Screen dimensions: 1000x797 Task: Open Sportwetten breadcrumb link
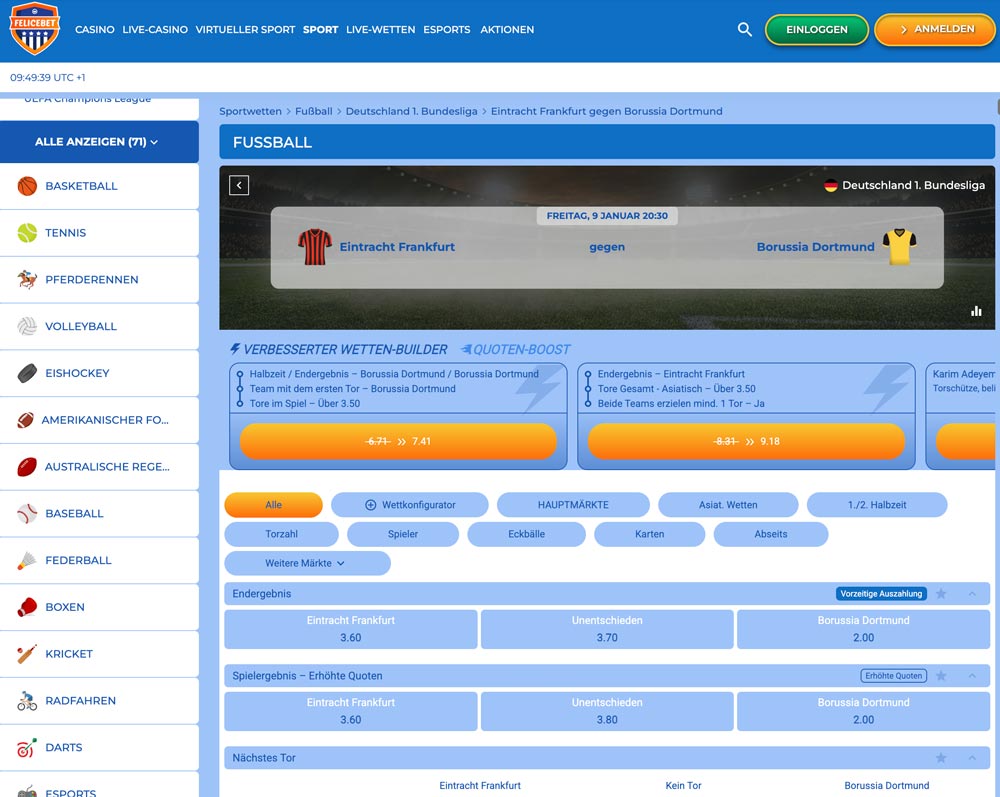[251, 111]
